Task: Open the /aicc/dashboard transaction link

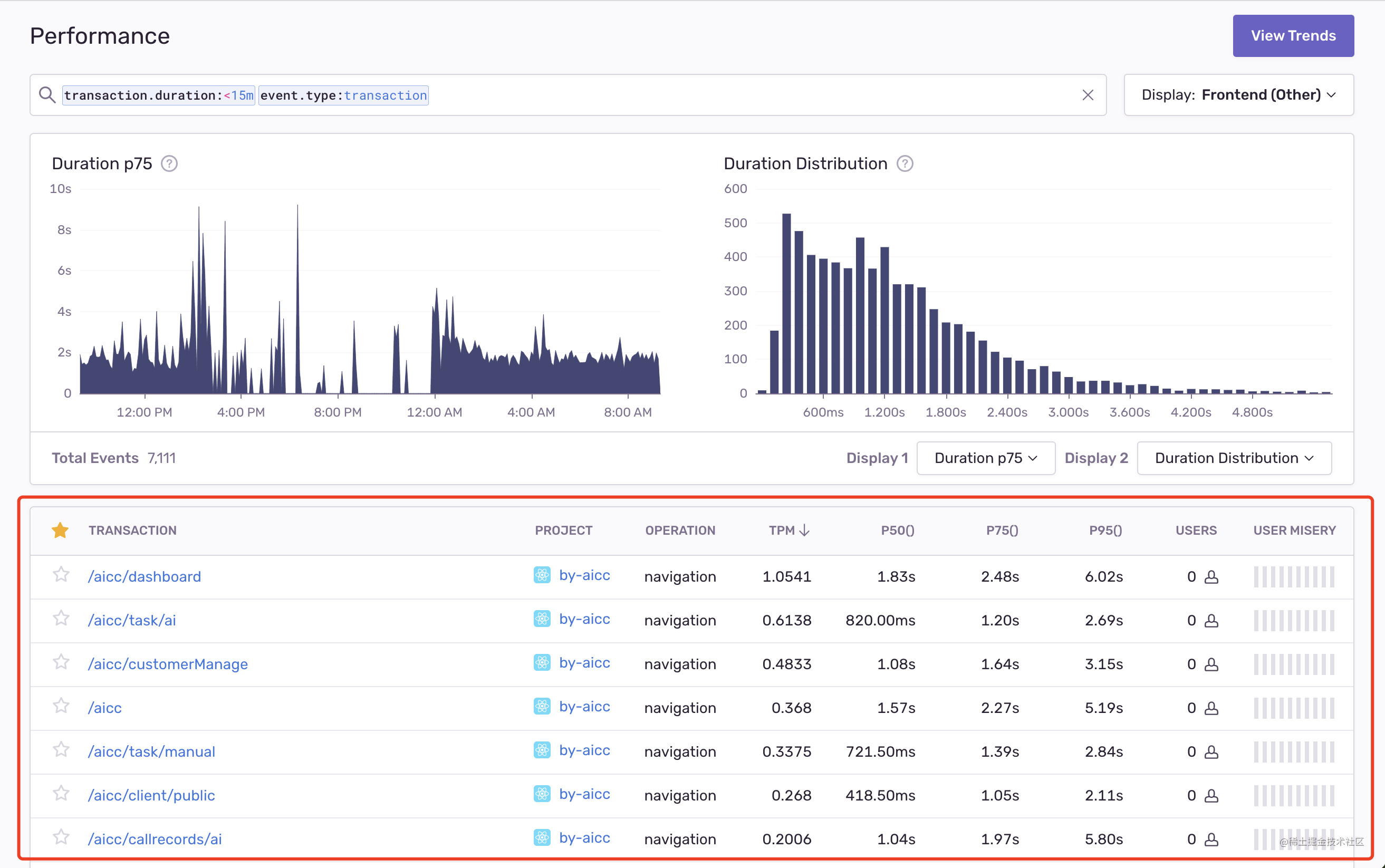Action: pyautogui.click(x=145, y=576)
